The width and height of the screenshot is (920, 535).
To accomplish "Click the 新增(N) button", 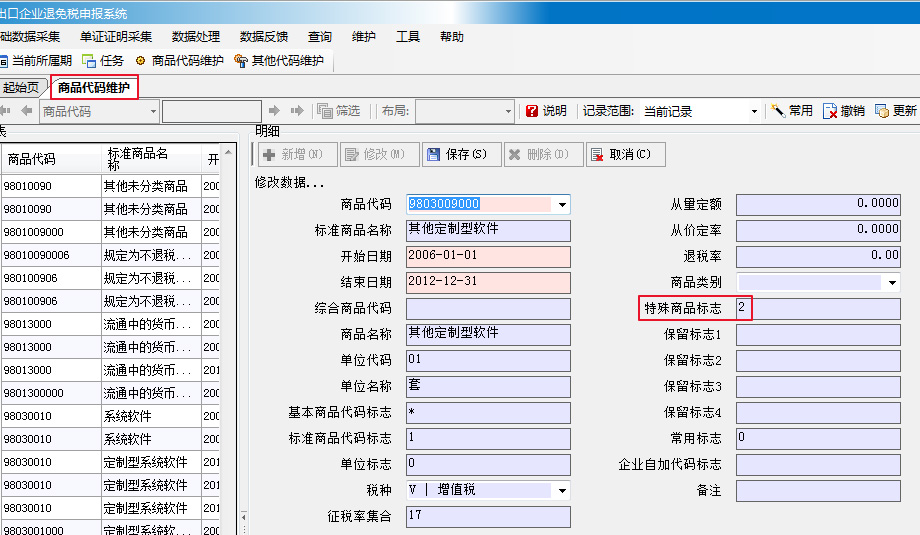I will click(x=297, y=154).
